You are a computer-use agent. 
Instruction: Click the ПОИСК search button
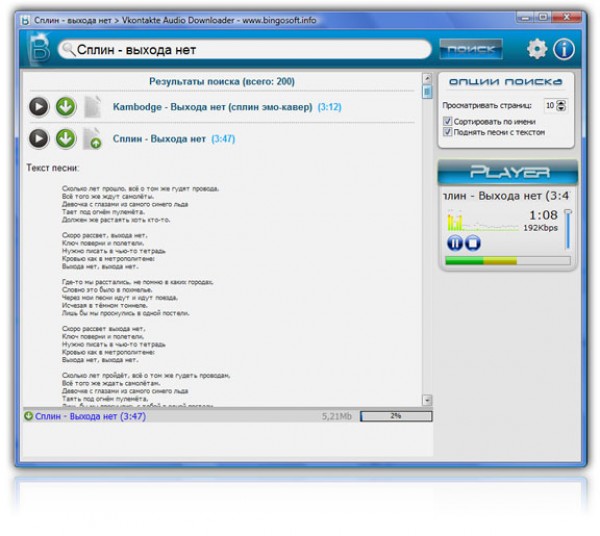point(471,49)
